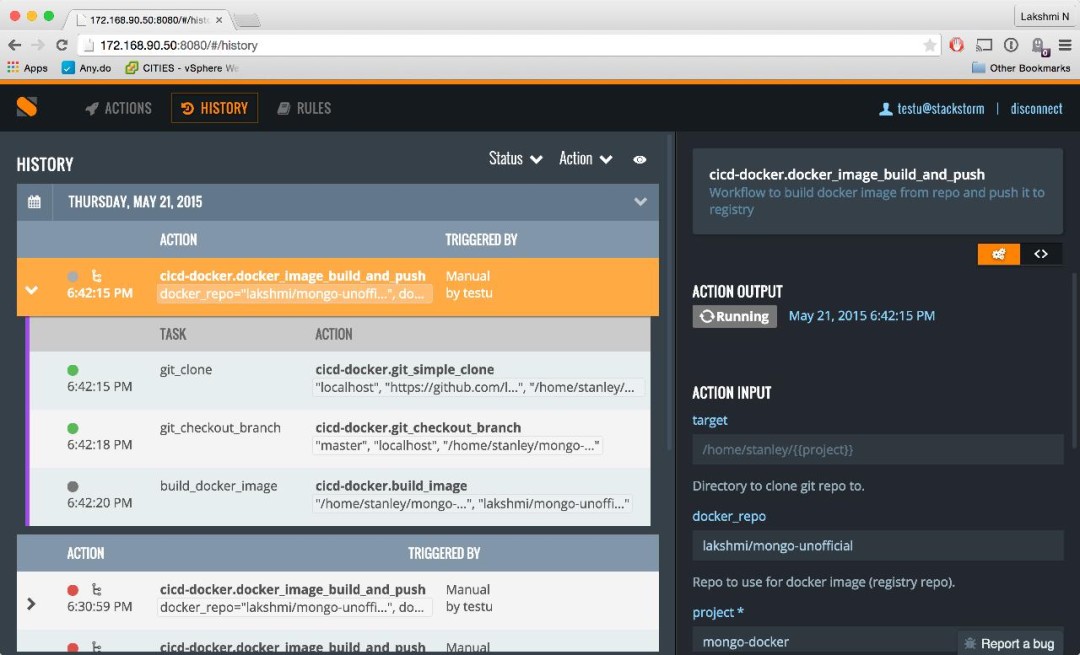
Task: Collapse the Thursday, May 21, 2015 group
Action: pos(641,202)
